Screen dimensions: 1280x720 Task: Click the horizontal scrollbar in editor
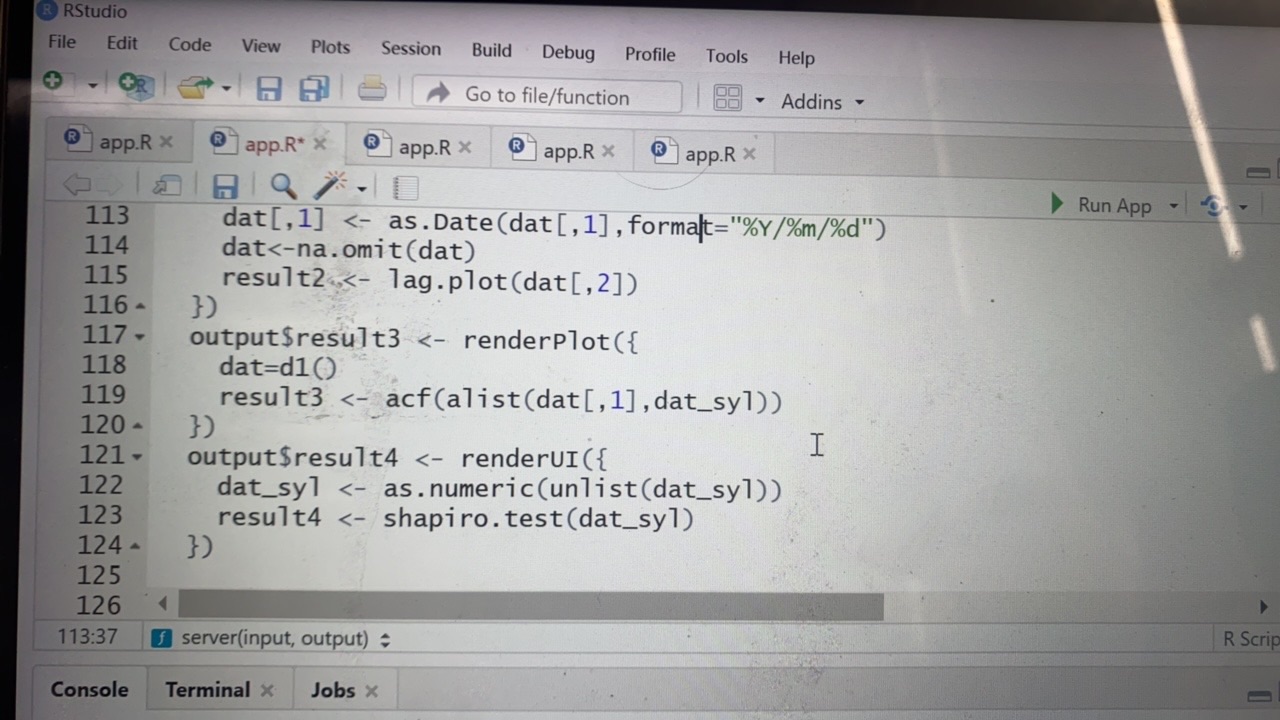click(x=530, y=605)
